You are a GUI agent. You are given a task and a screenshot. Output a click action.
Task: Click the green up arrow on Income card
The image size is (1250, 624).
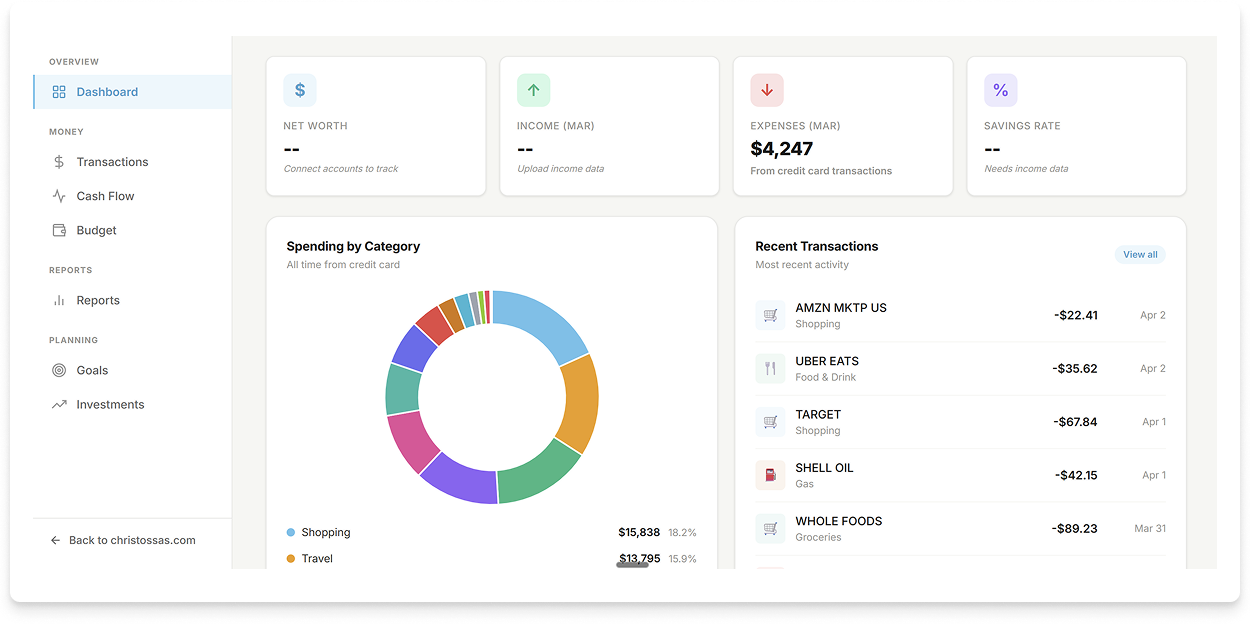click(534, 89)
